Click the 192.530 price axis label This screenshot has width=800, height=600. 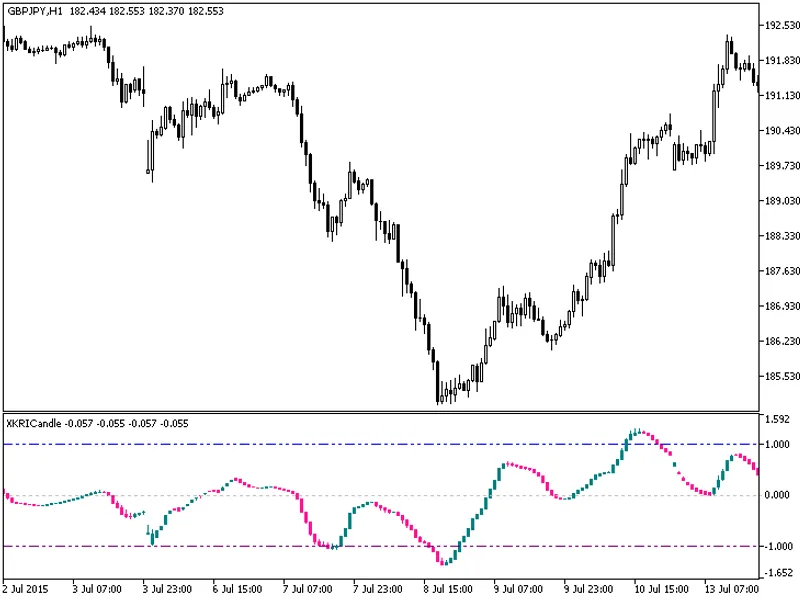pyautogui.click(x=782, y=26)
